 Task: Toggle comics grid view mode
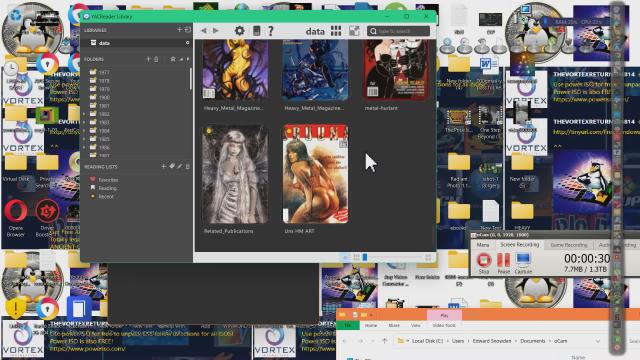336,31
